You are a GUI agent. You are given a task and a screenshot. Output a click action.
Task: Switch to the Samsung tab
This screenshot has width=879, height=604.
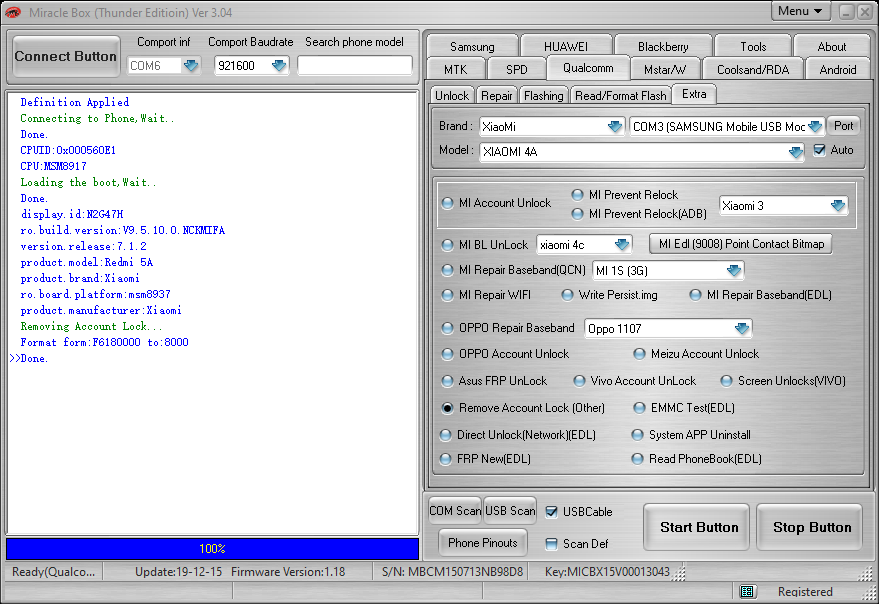click(472, 47)
